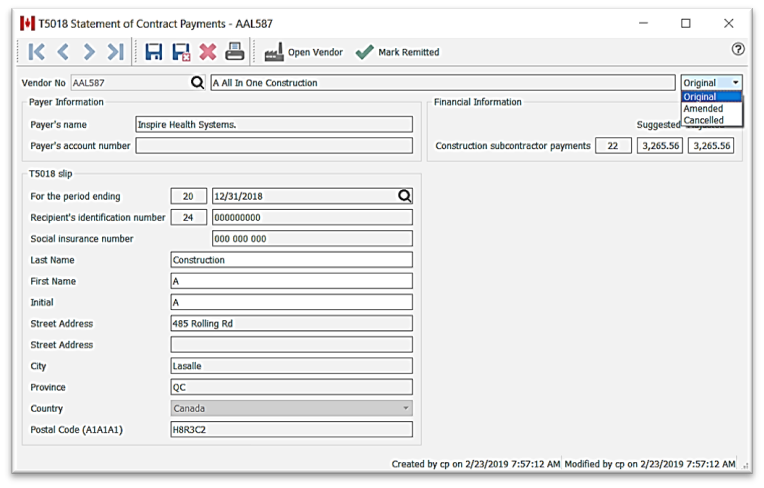Click the Last Name field Construction
764x488 pixels.
291,260
